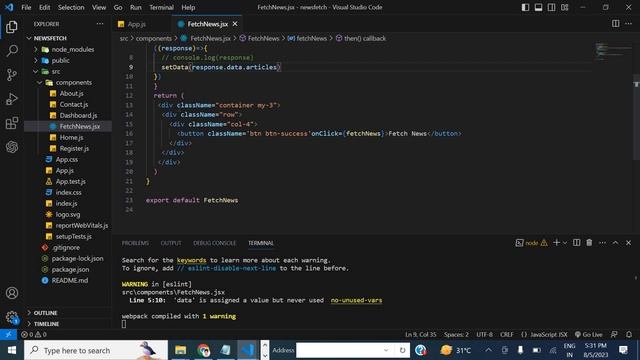Open the customize layout icon
The height and width of the screenshot is (360, 640).
pyautogui.click(x=564, y=7)
